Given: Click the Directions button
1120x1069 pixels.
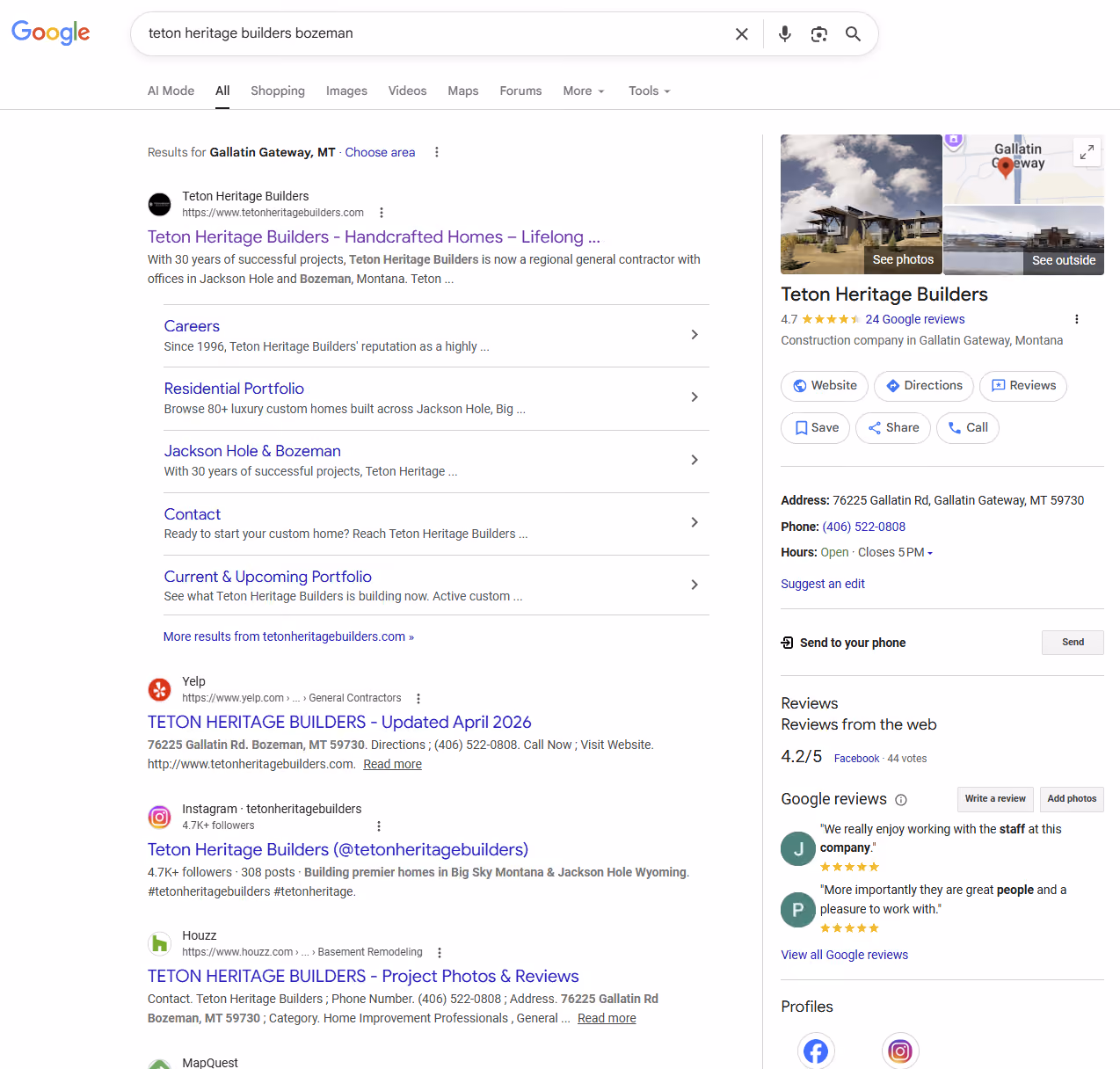Looking at the screenshot, I should pos(924,386).
